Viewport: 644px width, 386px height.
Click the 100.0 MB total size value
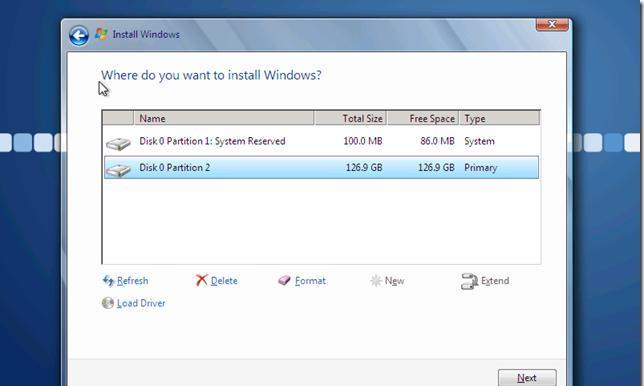click(x=363, y=141)
